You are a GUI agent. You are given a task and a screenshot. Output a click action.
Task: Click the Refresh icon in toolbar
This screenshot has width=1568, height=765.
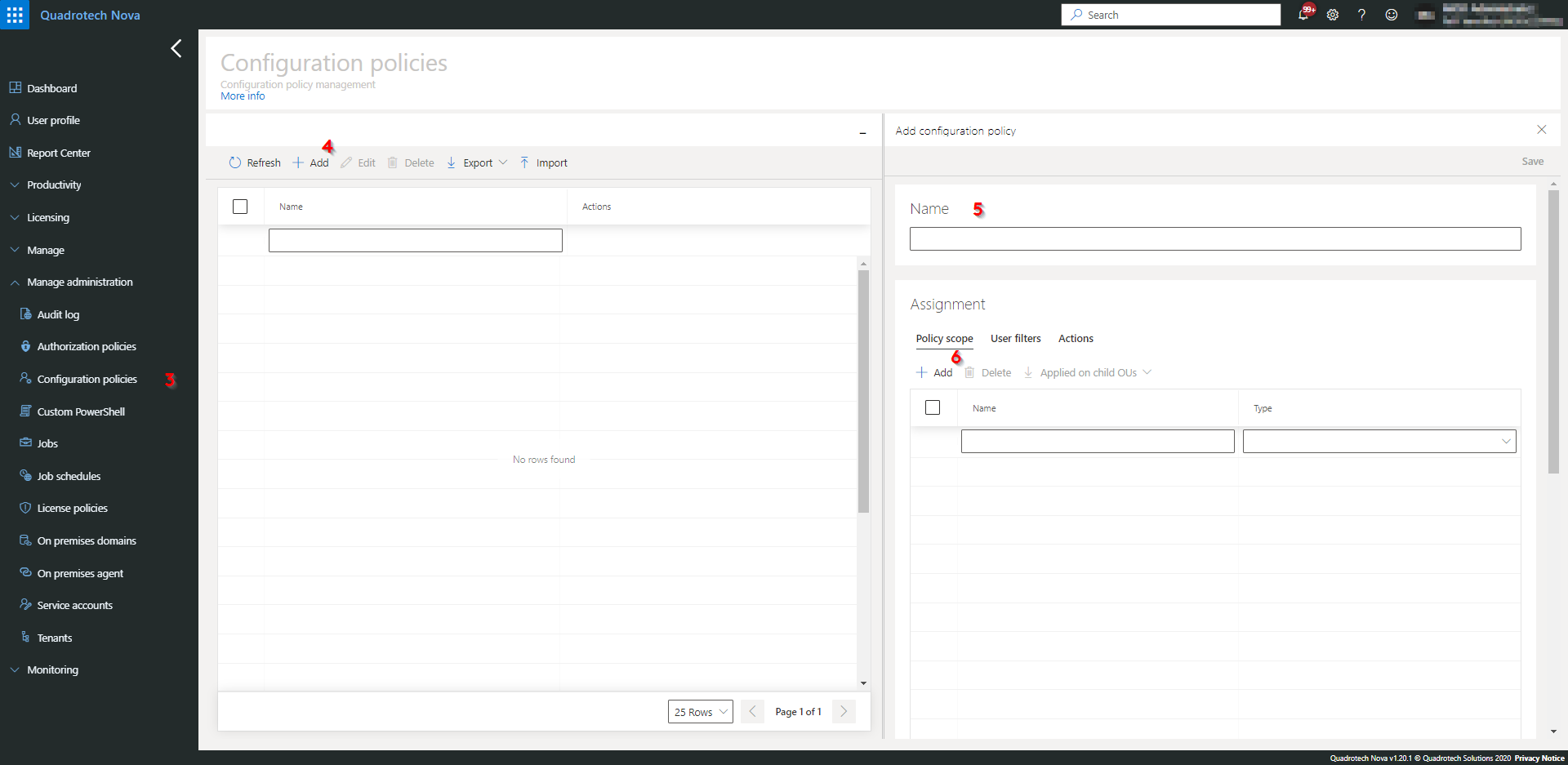tap(235, 162)
